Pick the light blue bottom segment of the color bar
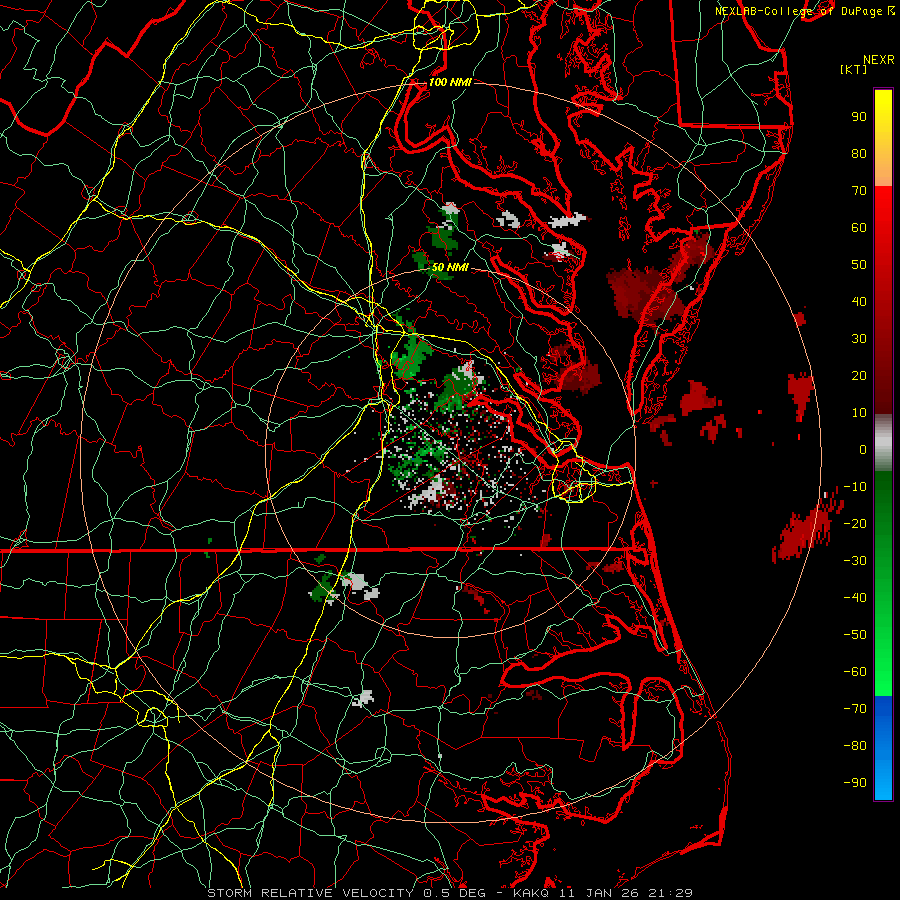 pyautogui.click(x=883, y=778)
